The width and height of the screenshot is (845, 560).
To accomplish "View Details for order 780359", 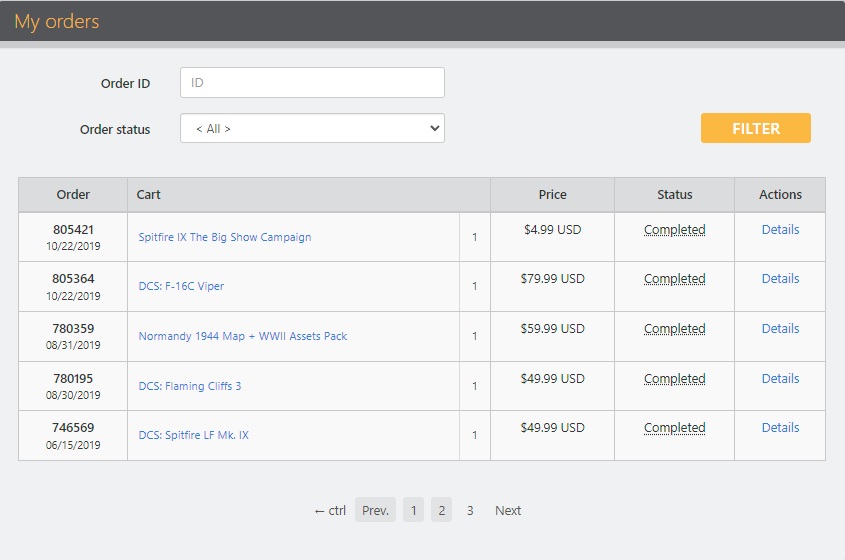I will click(x=780, y=329).
